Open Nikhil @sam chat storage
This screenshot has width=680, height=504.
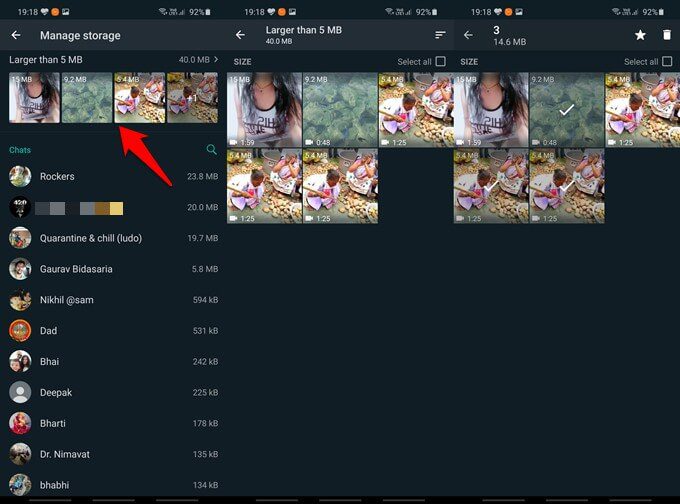click(113, 300)
